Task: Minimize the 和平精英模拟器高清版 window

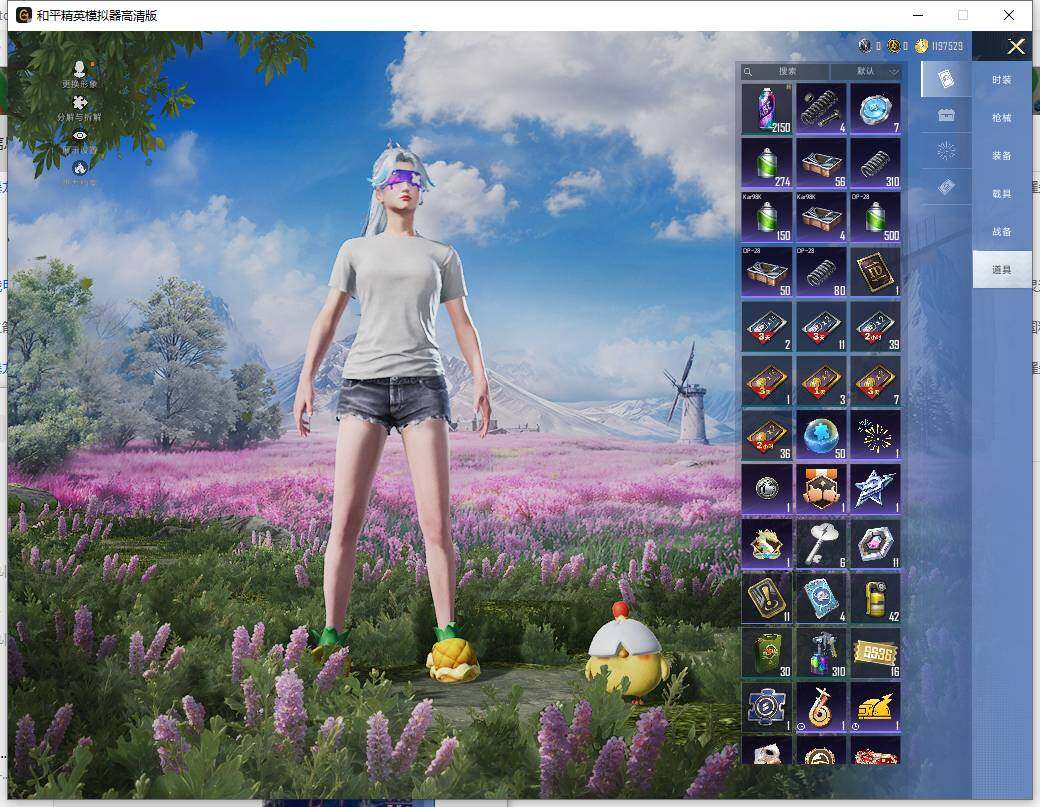Action: [x=918, y=15]
